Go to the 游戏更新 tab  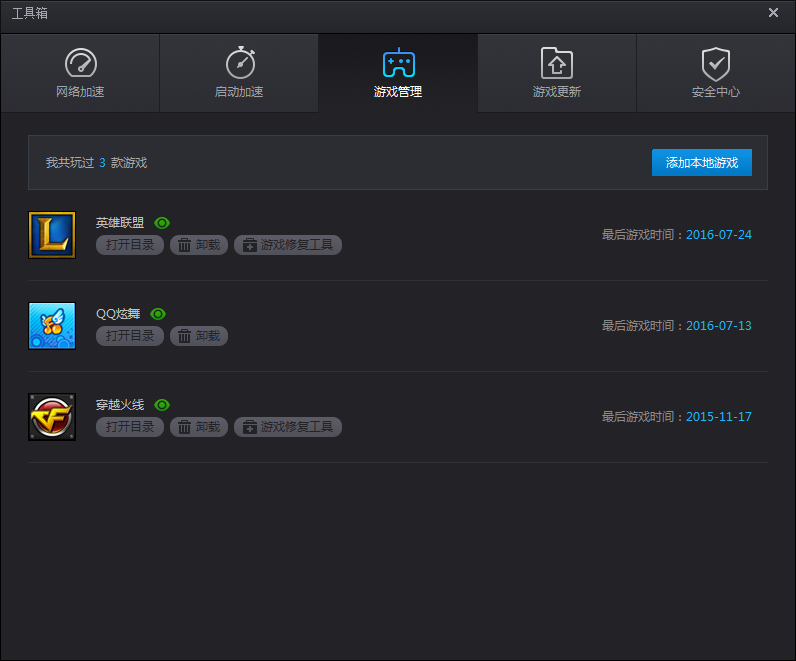(557, 73)
